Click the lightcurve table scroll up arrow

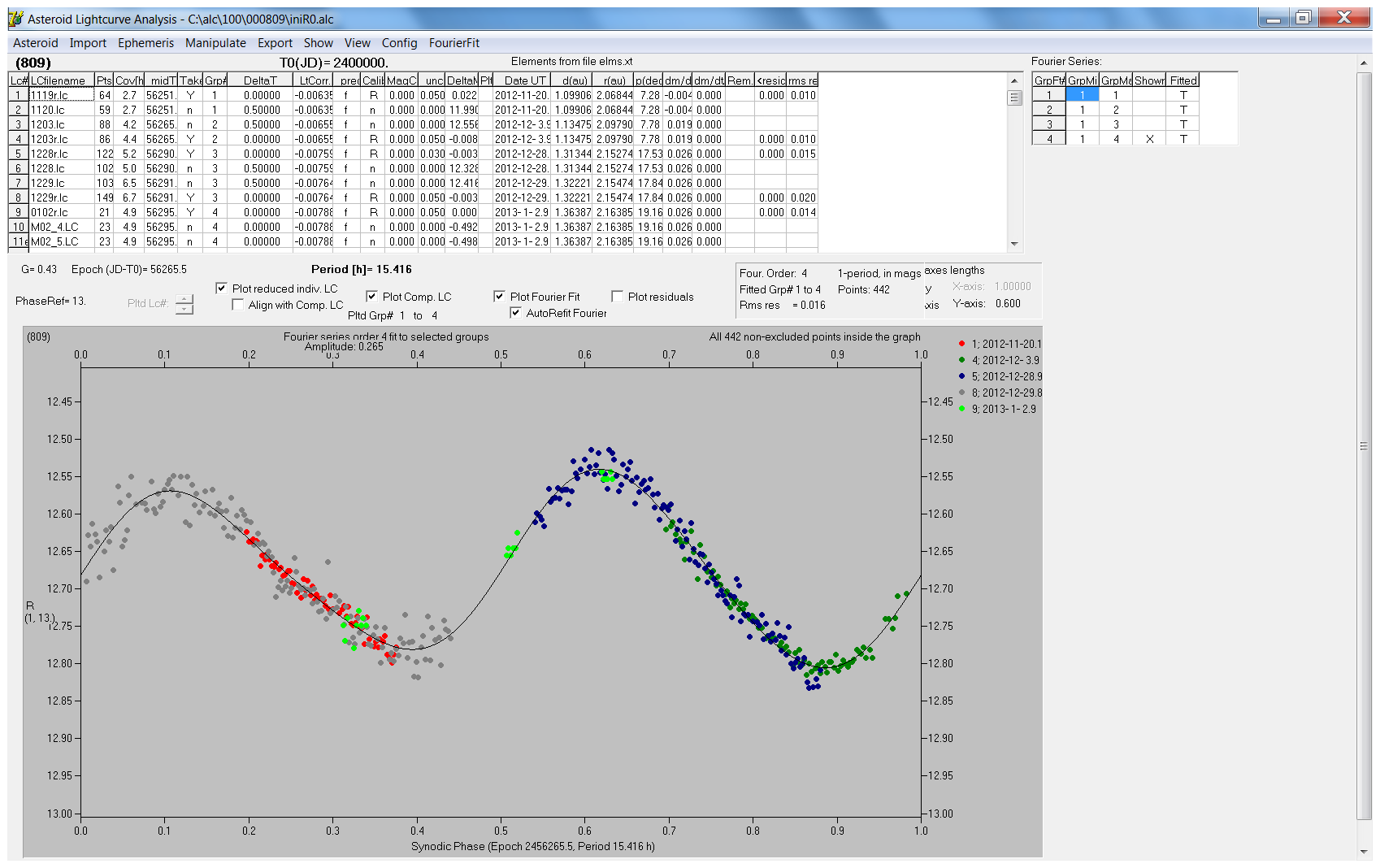click(1013, 80)
